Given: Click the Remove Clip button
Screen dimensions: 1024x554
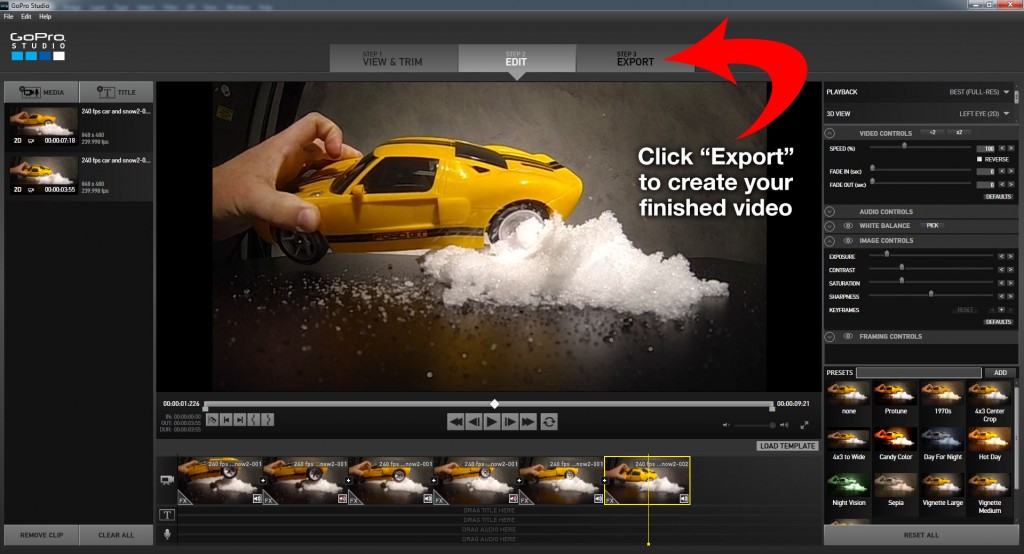Looking at the screenshot, I should pos(40,535).
